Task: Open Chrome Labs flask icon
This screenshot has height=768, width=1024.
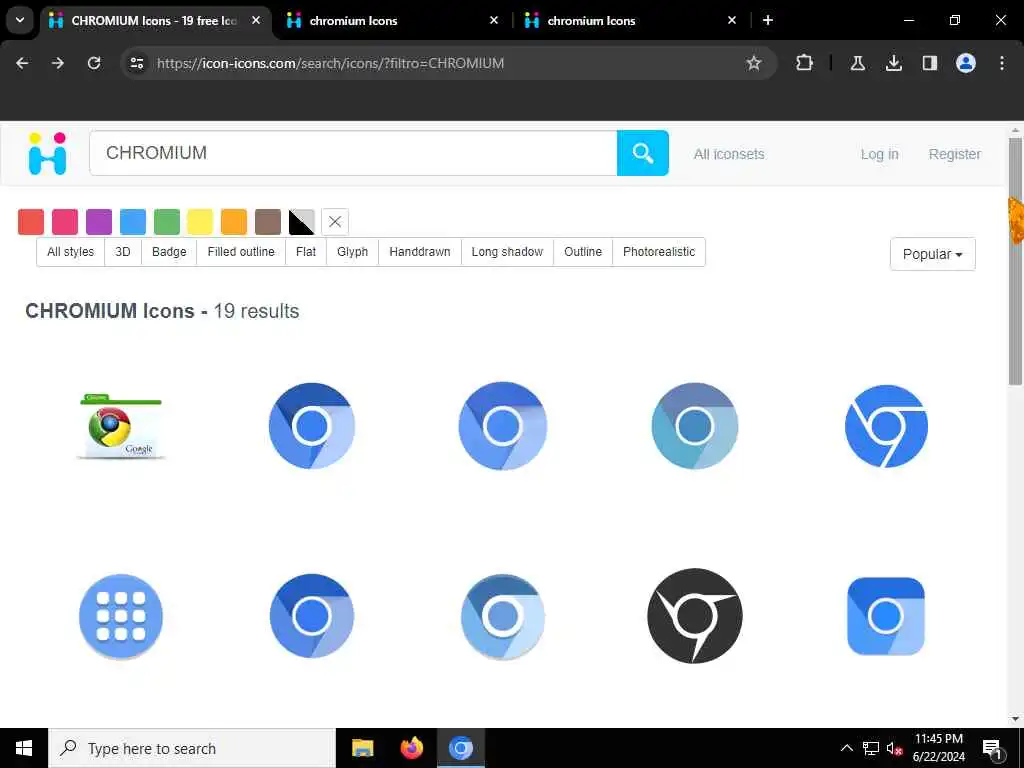Action: point(857,63)
